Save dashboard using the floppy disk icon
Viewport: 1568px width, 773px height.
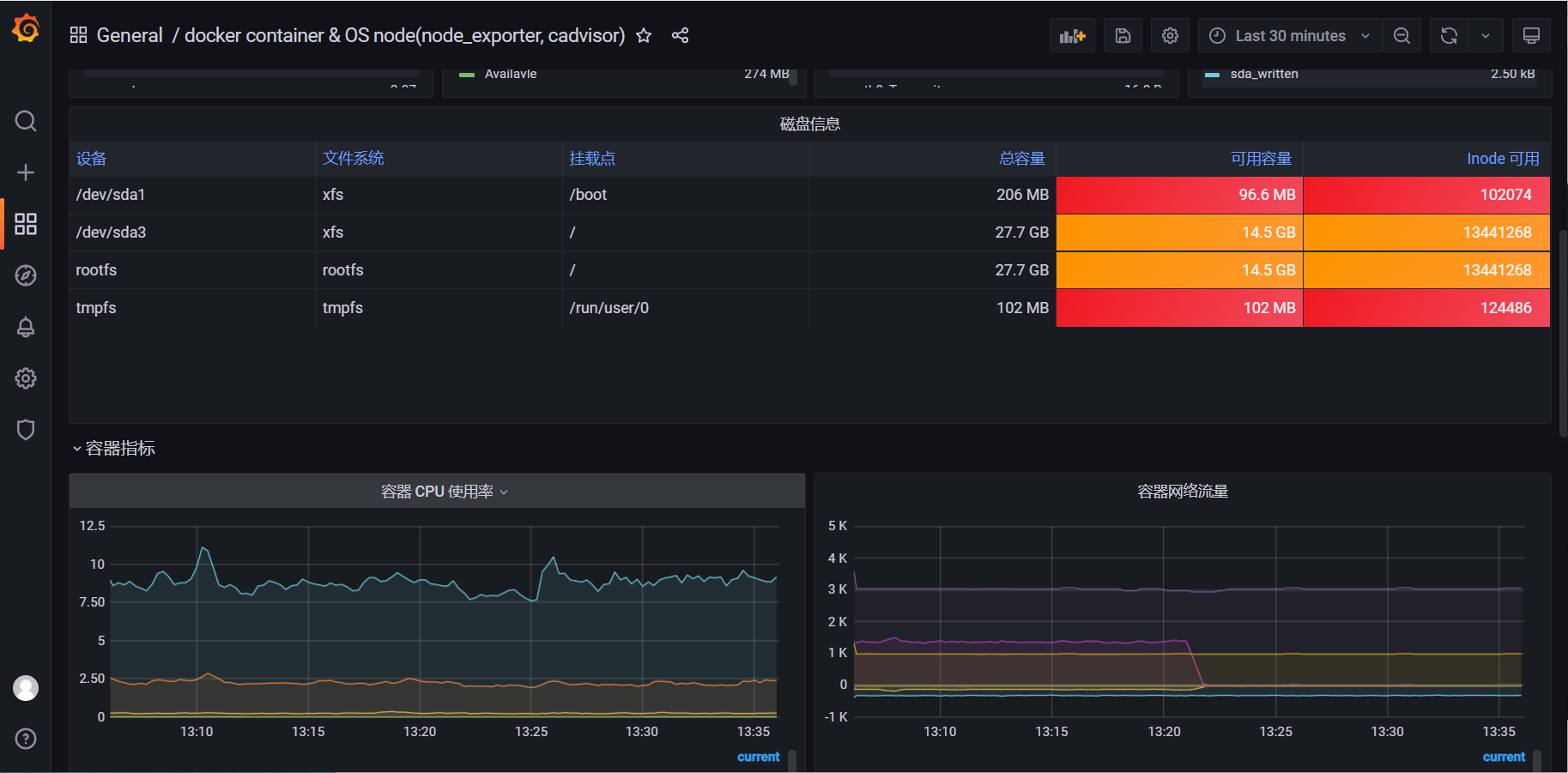[x=1123, y=36]
